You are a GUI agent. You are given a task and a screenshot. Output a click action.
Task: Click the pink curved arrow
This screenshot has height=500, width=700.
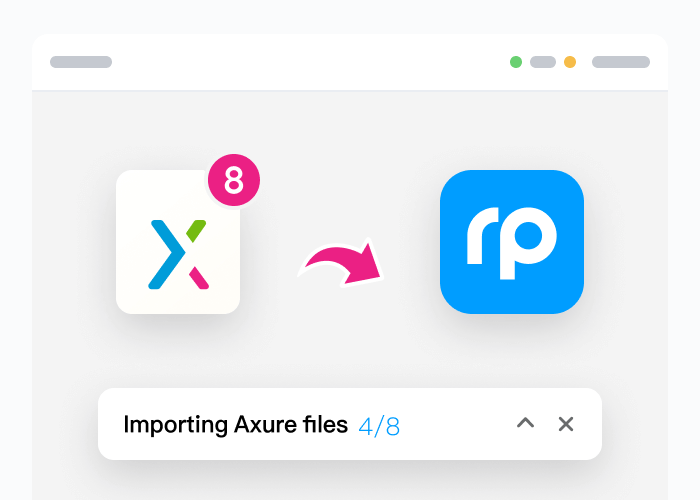pos(343,264)
